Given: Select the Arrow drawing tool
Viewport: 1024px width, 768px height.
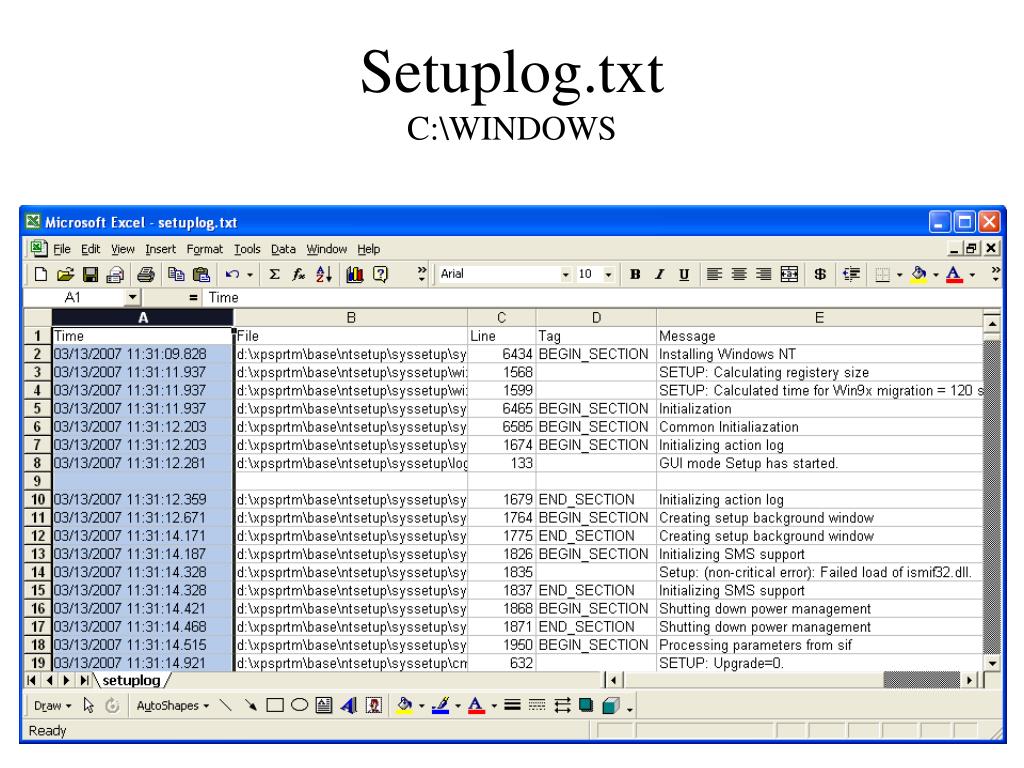Looking at the screenshot, I should [x=250, y=705].
